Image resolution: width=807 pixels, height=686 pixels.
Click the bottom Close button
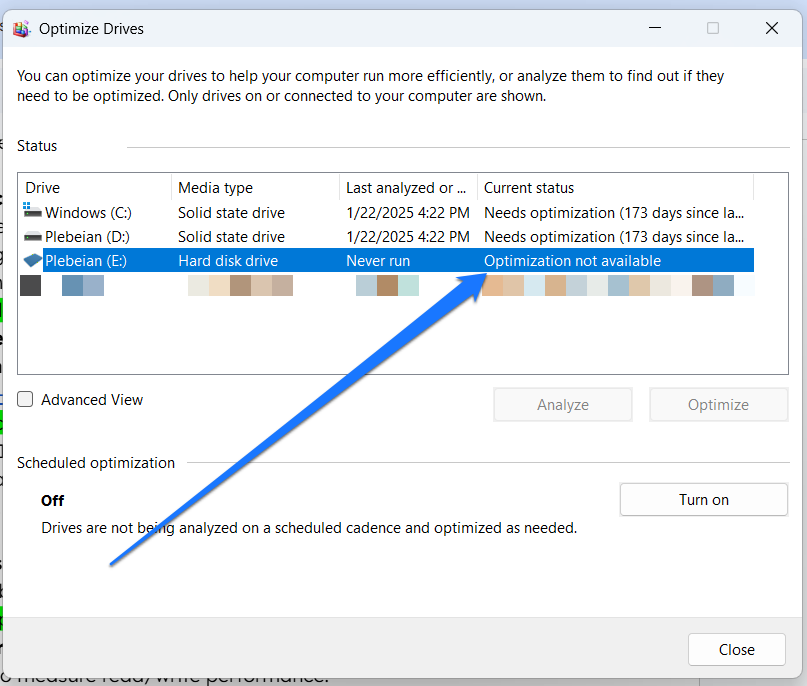[736, 650]
